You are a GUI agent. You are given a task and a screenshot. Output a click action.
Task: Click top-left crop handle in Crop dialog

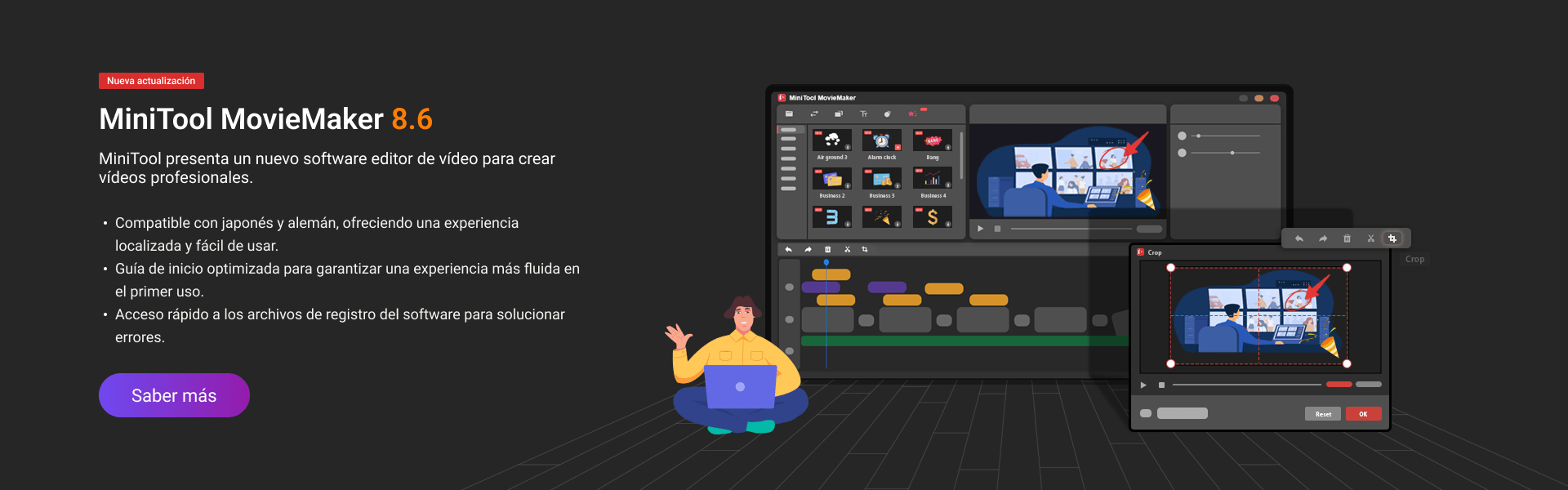pyautogui.click(x=1170, y=268)
